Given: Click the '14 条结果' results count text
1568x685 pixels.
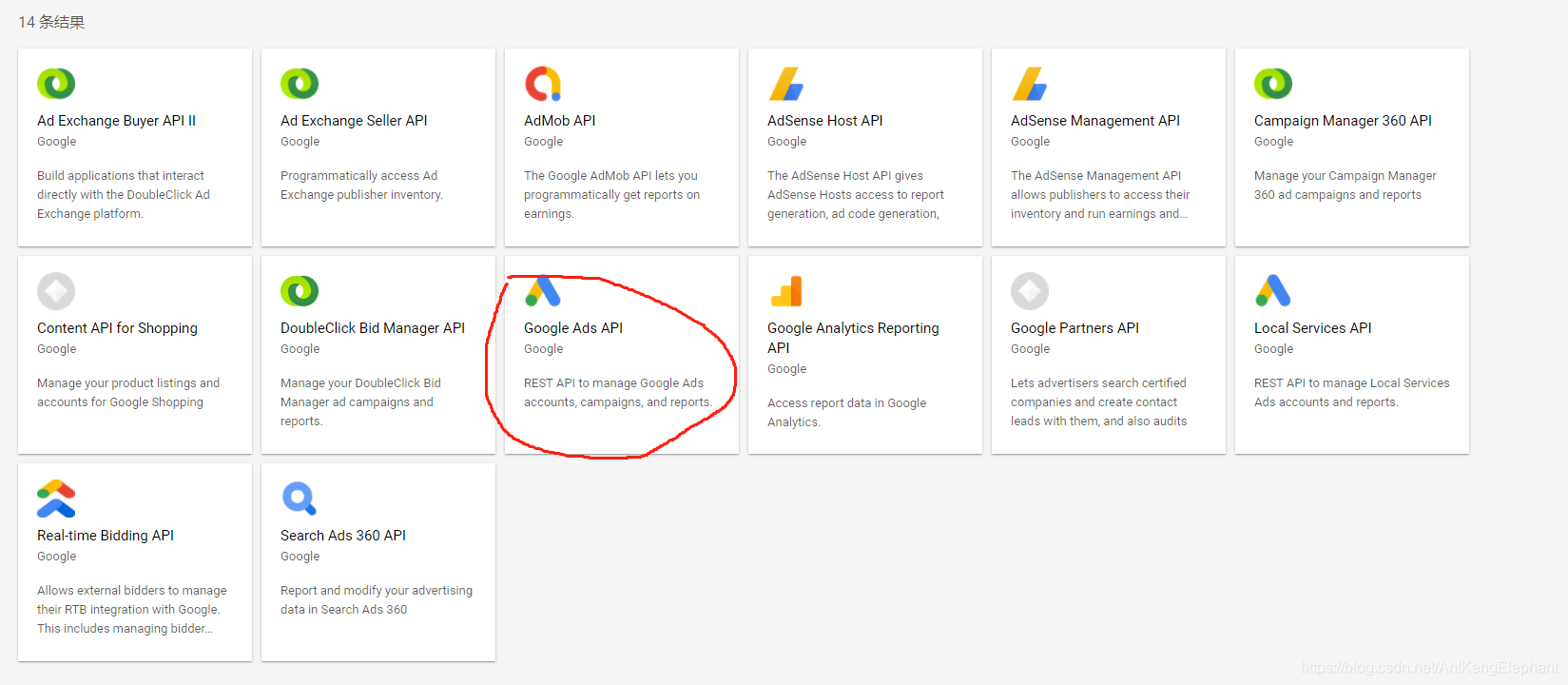Looking at the screenshot, I should (51, 22).
